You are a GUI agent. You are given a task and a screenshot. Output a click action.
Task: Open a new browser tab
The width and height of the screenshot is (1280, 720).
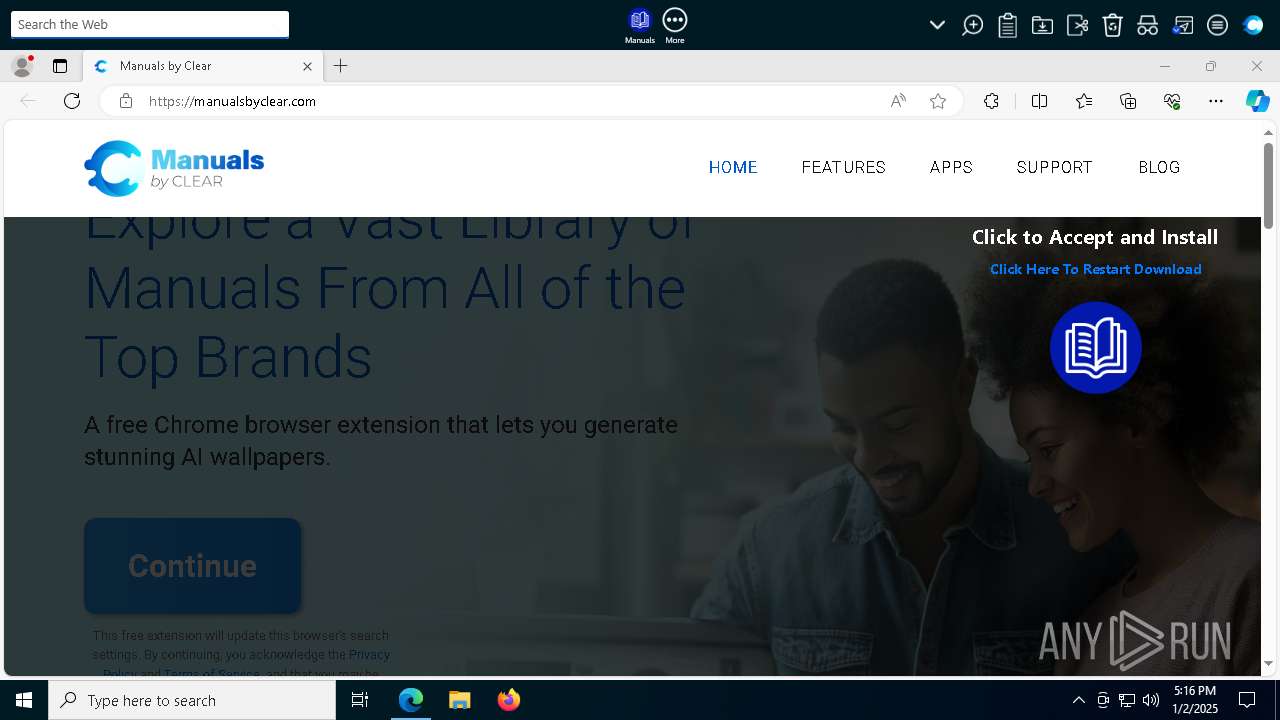[341, 66]
